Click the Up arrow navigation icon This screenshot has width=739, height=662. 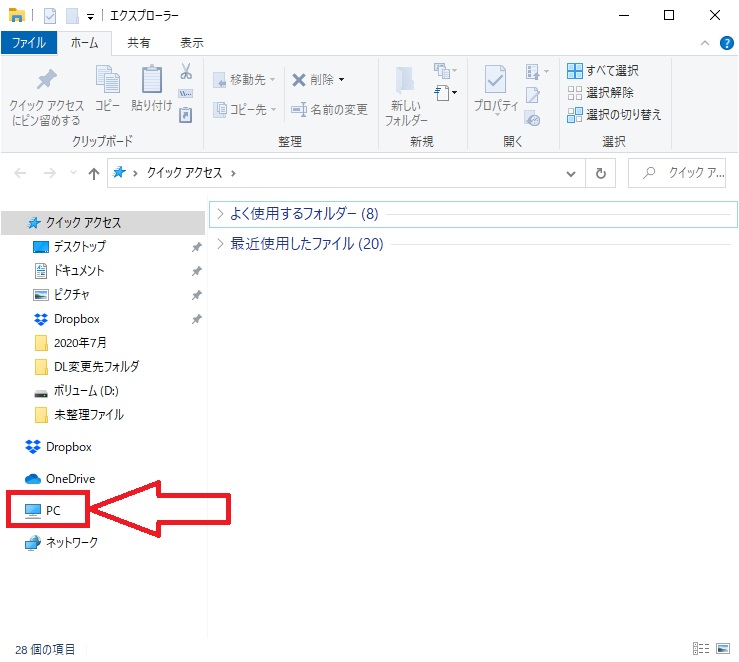(x=94, y=174)
